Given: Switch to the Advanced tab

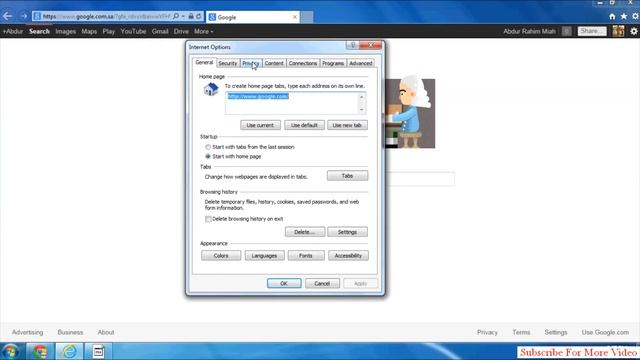Looking at the screenshot, I should pos(361,63).
